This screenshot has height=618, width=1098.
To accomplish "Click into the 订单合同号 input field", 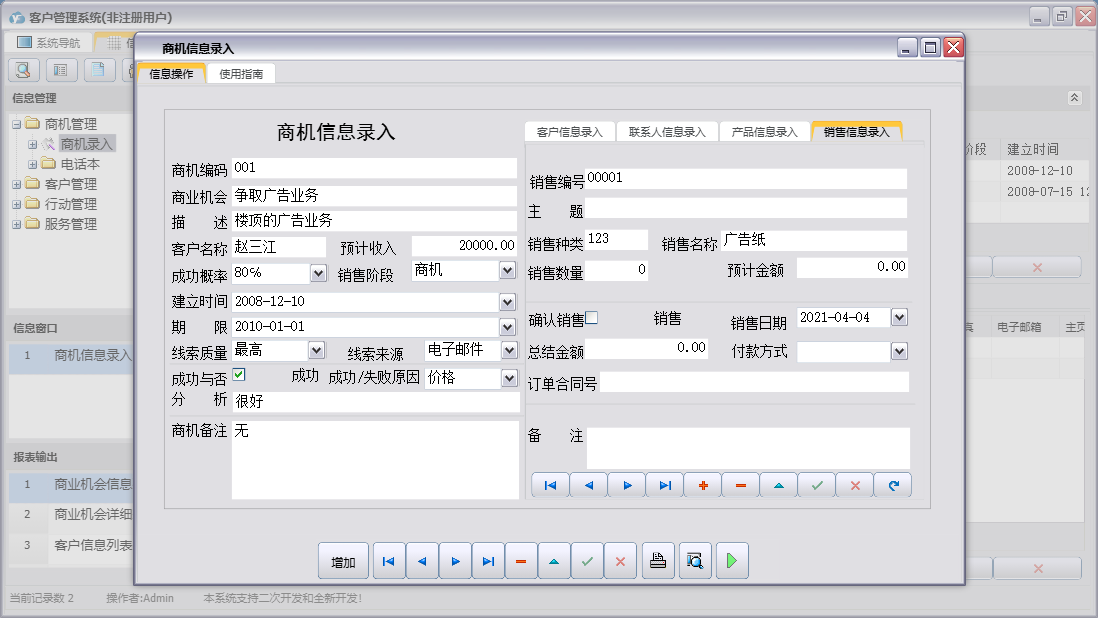I will pos(754,382).
